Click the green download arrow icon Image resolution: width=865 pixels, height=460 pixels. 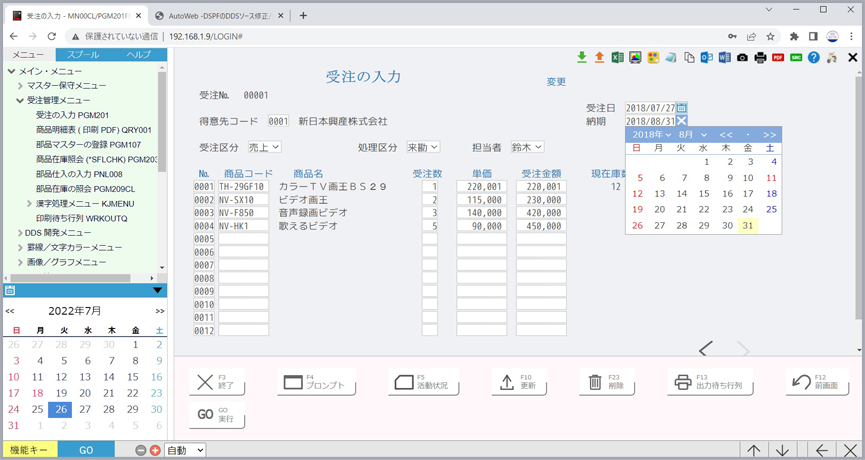[x=581, y=58]
